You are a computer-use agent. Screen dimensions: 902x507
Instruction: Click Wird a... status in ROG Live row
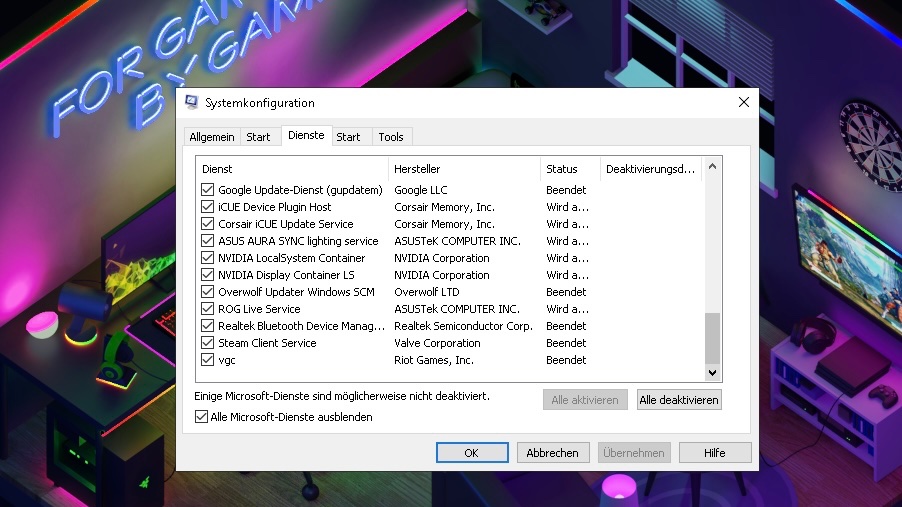[x=567, y=309]
